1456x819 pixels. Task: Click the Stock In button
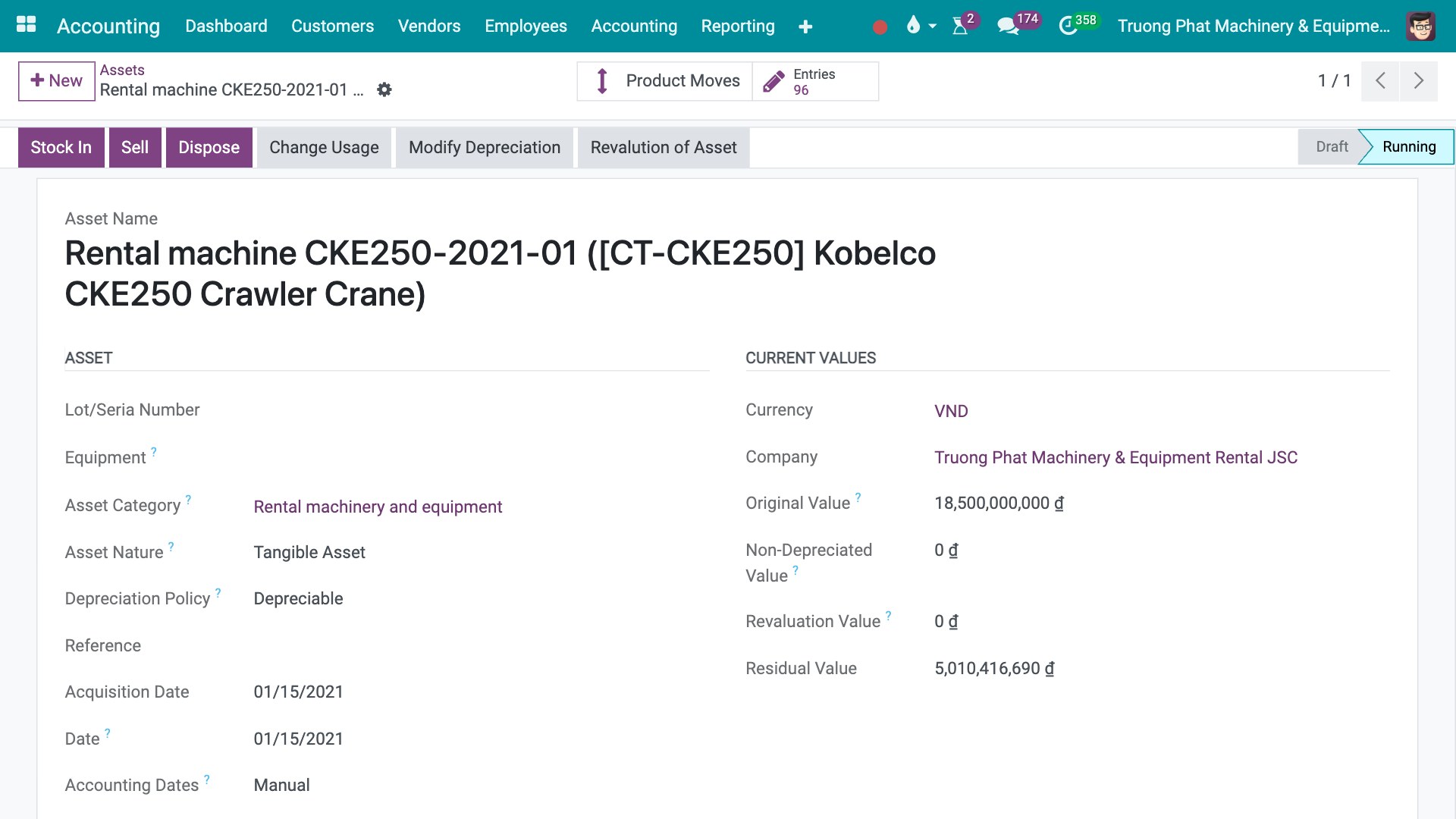(x=61, y=147)
